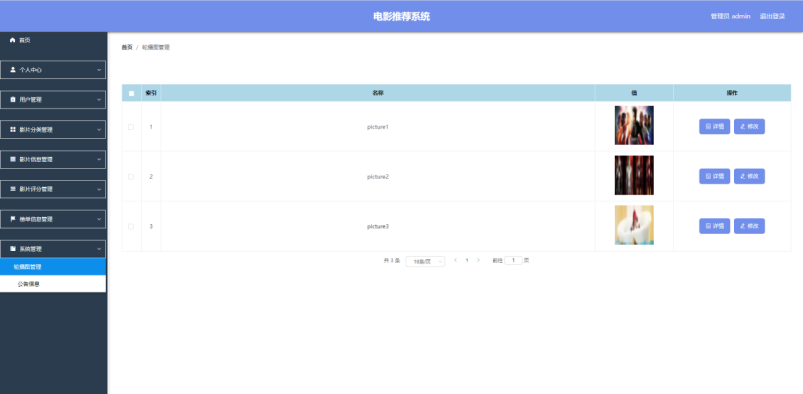
Task: Collapse the 系统管理 menu chevron
Action: click(99, 249)
